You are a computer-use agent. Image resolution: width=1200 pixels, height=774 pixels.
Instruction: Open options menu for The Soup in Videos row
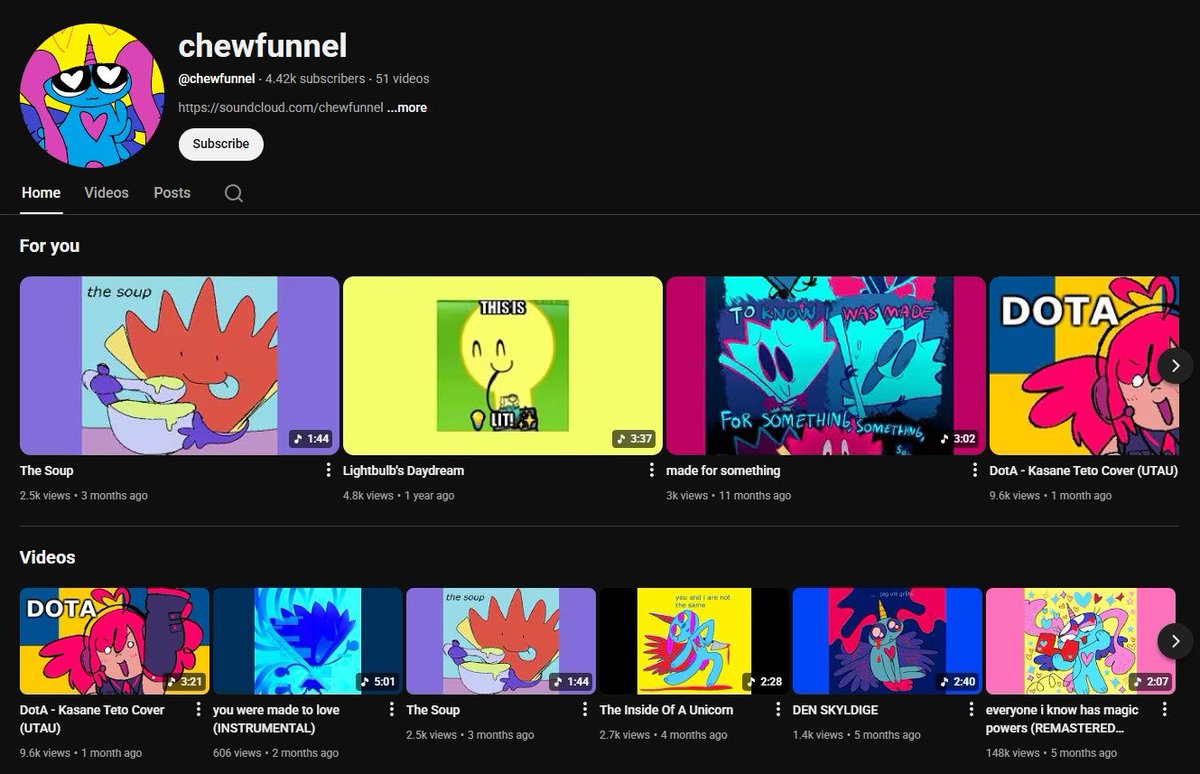(585, 710)
